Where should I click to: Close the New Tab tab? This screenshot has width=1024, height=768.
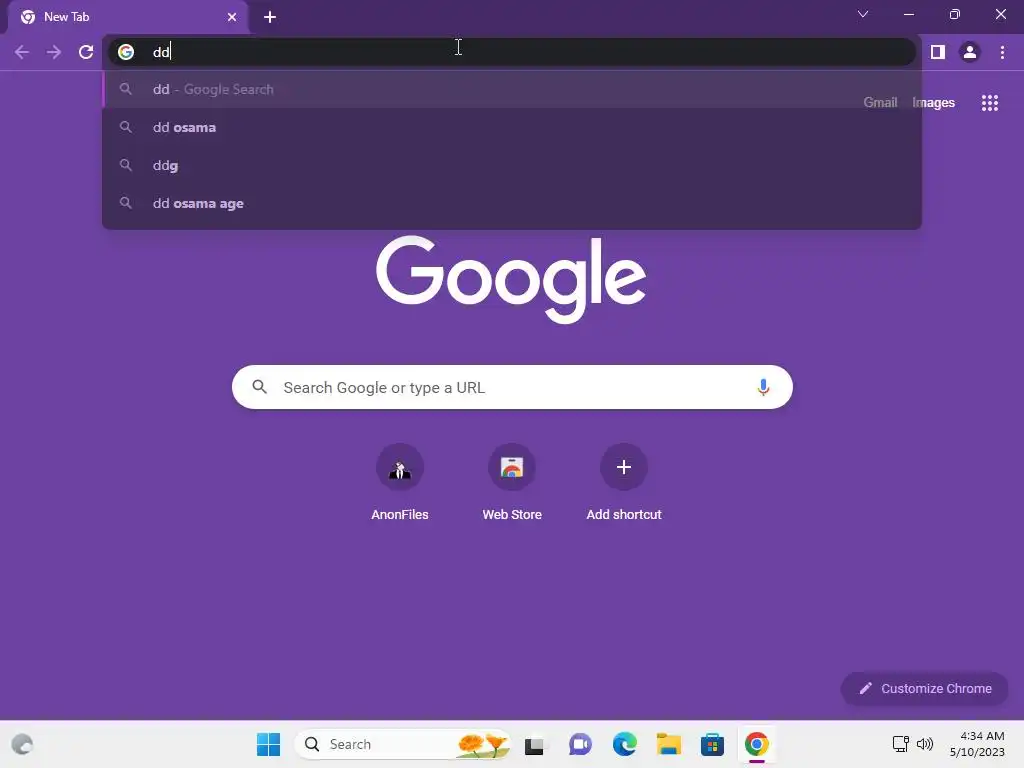pyautogui.click(x=232, y=17)
